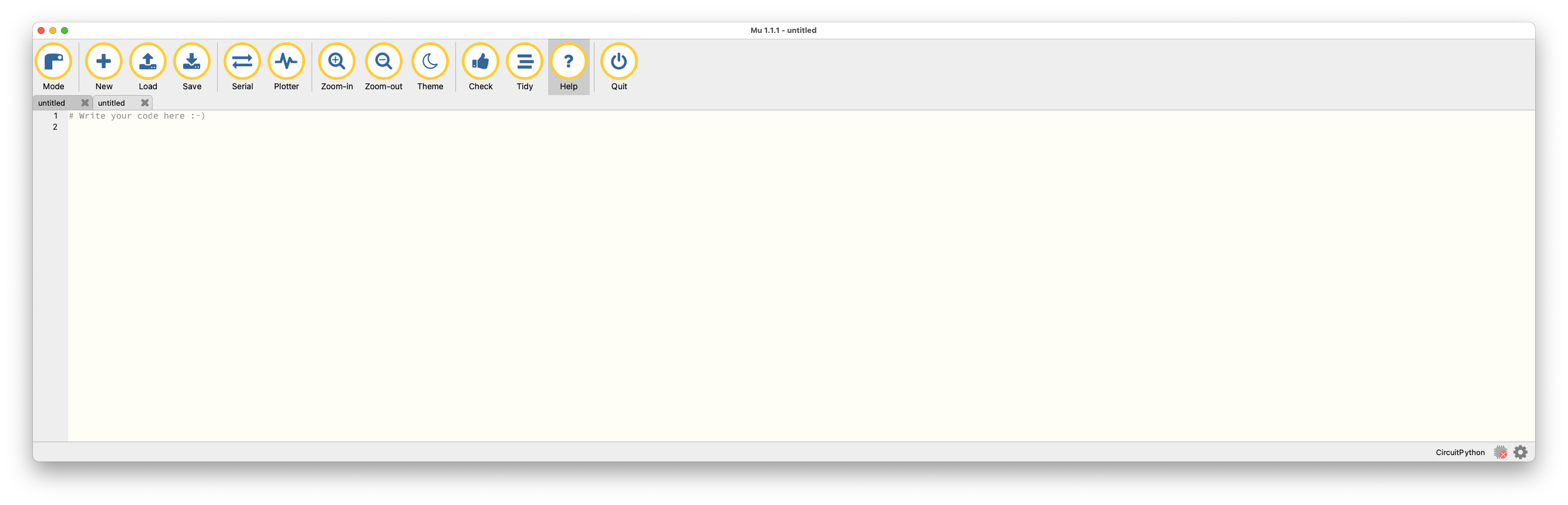The height and width of the screenshot is (505, 1568).
Task: Close the first untitled tab
Action: pos(85,103)
